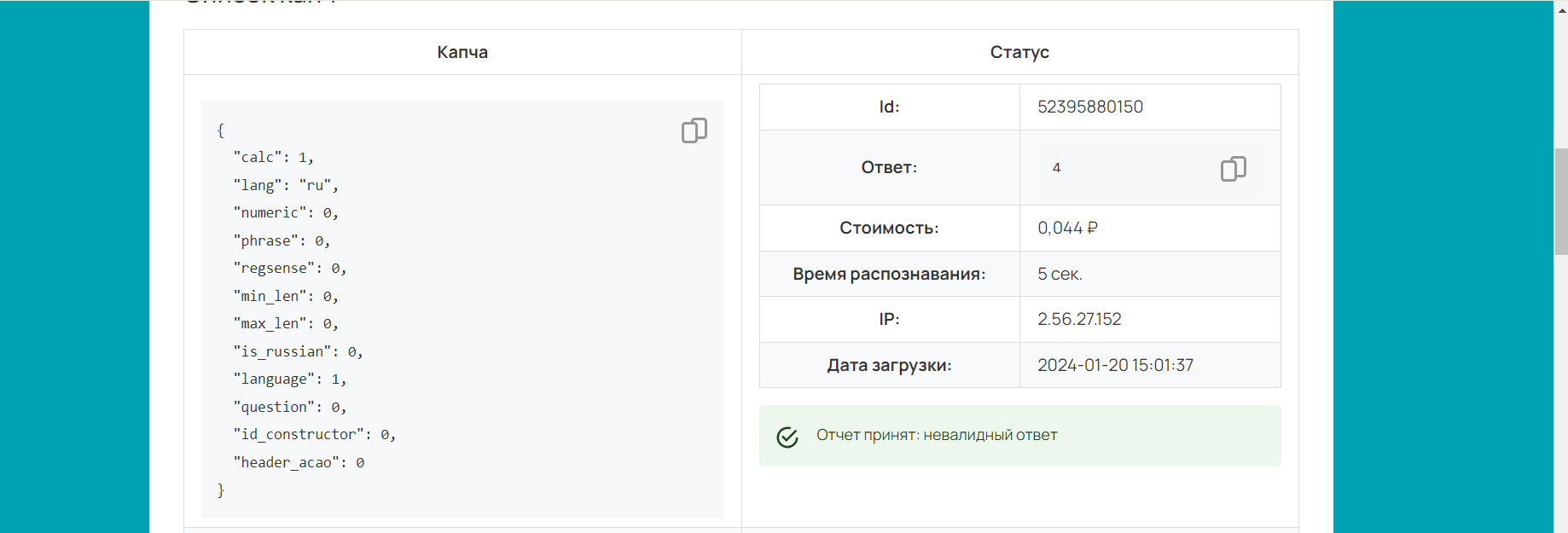Screen dimensions: 1568x533
Task: Click the "Капча" column header
Action: [x=462, y=52]
